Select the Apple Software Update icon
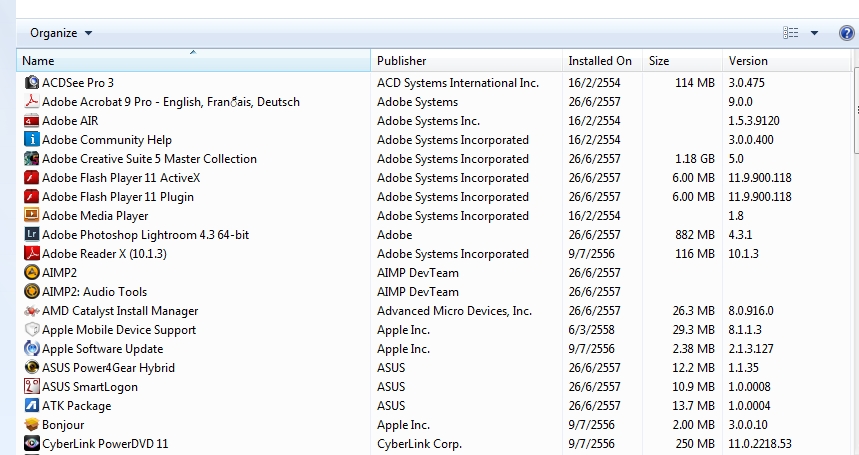 click(x=32, y=349)
